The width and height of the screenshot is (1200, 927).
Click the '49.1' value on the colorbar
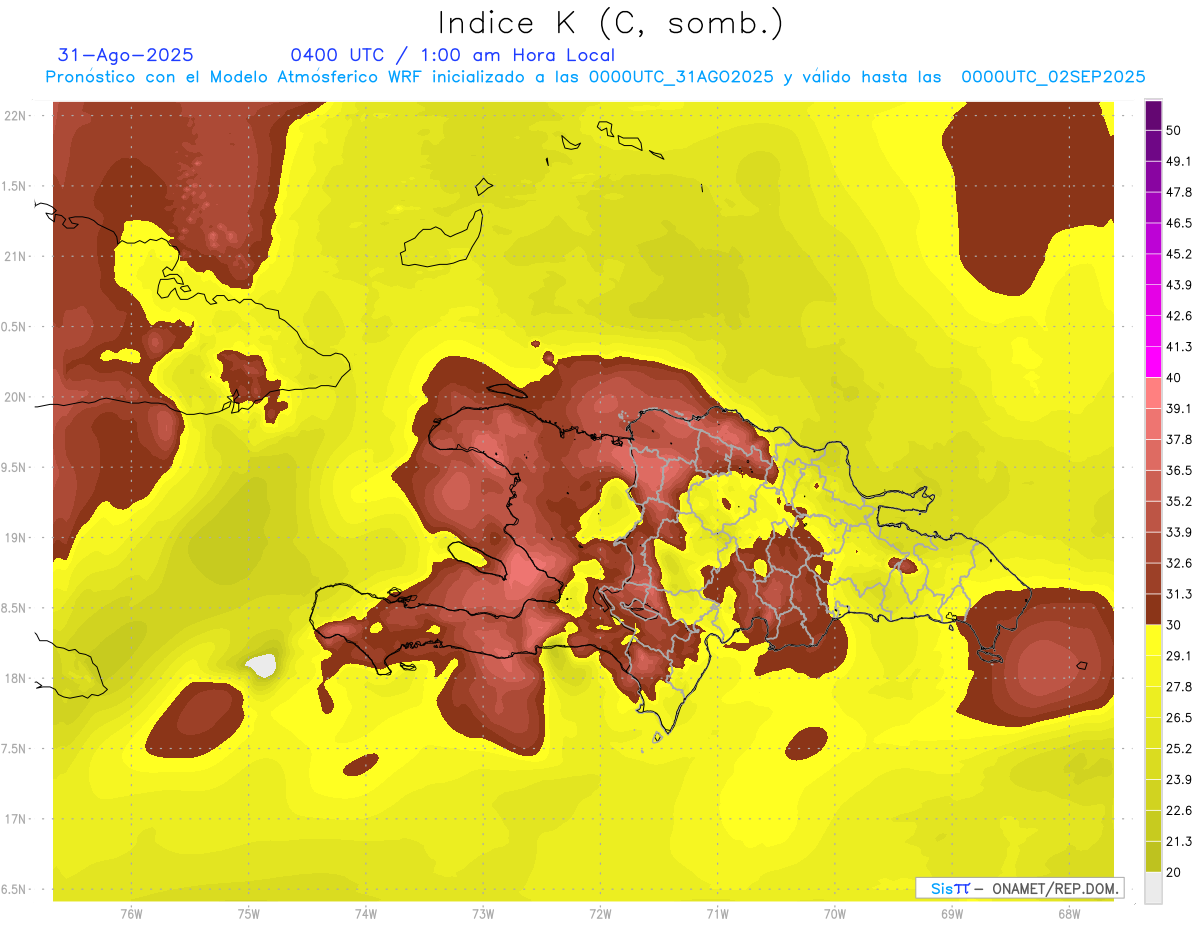tap(1179, 161)
